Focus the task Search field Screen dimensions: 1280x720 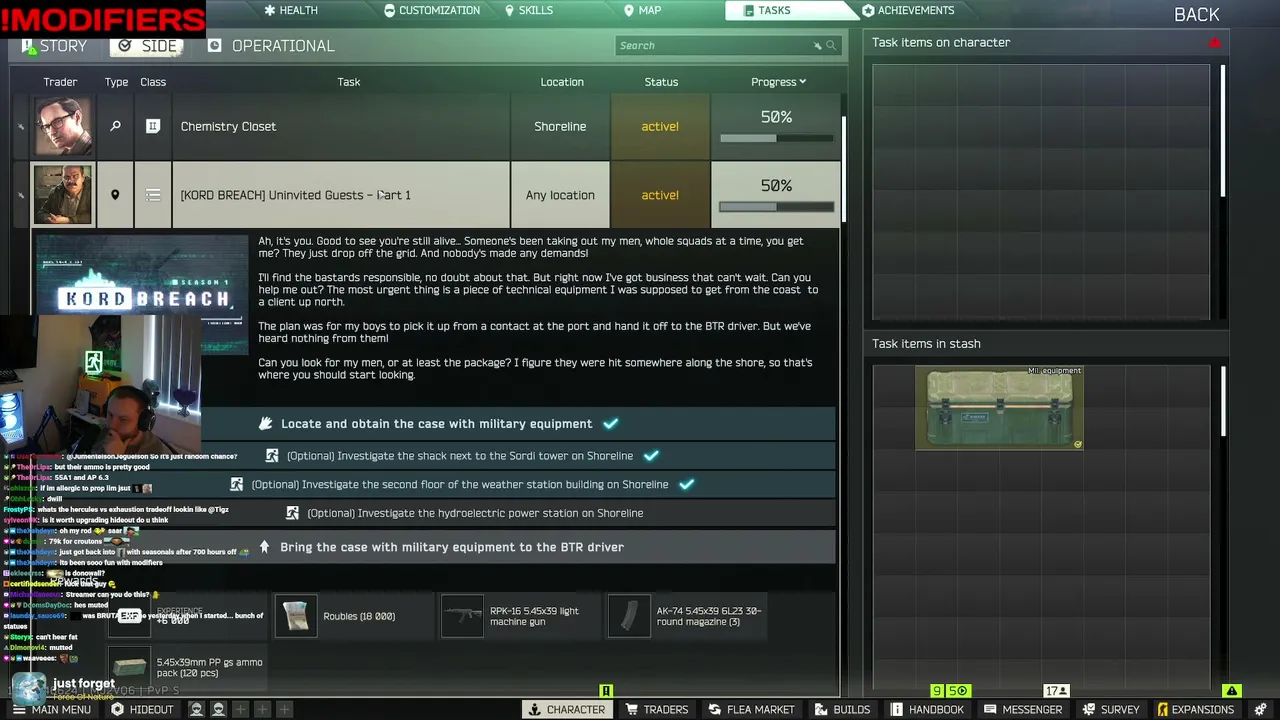pos(727,45)
